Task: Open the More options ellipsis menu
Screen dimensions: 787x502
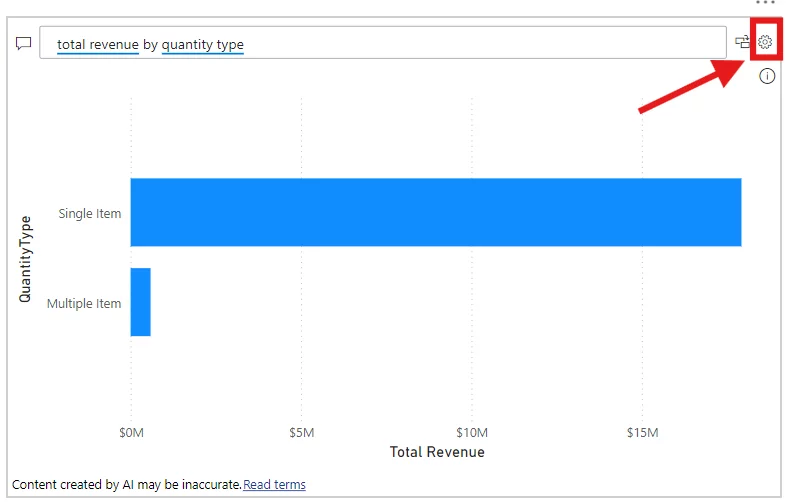Action: (x=766, y=4)
